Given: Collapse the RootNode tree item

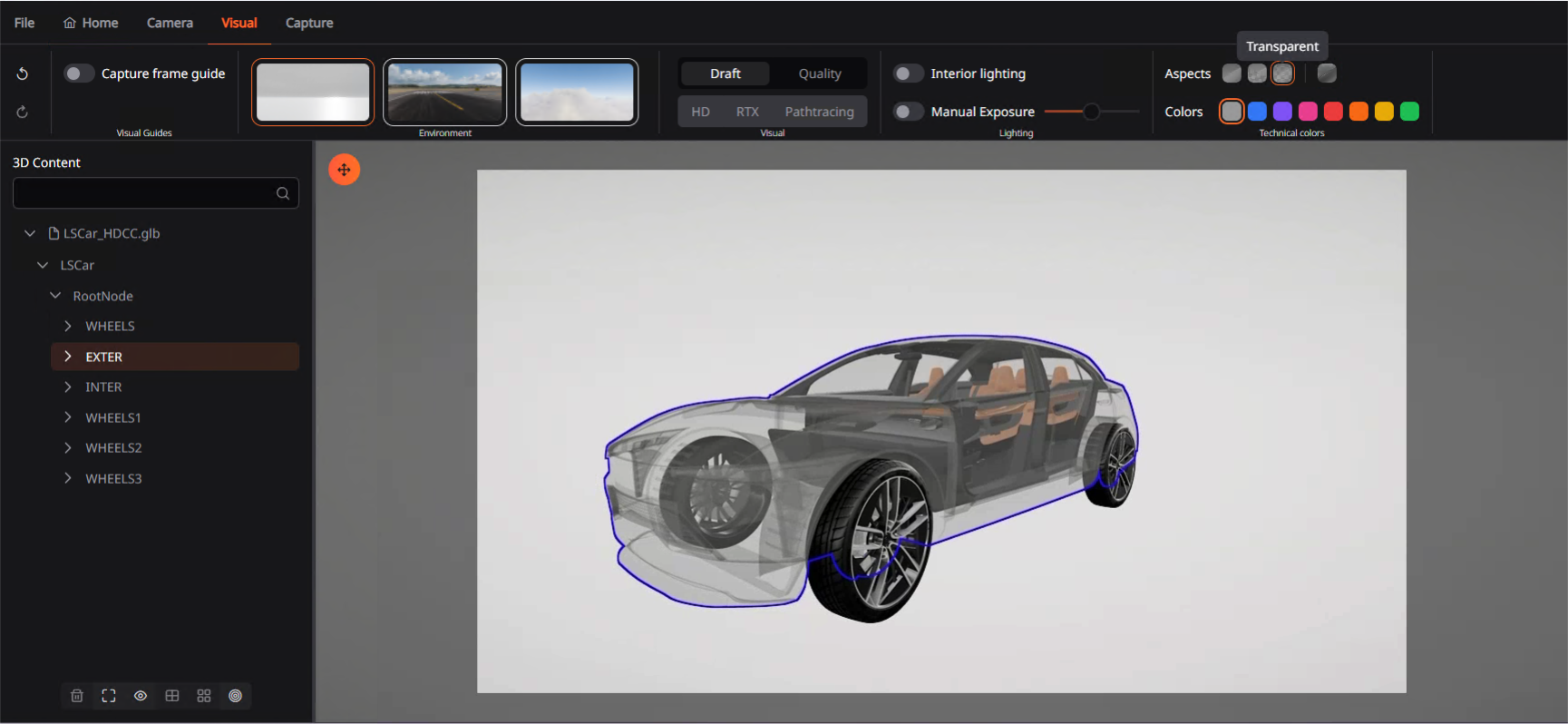Looking at the screenshot, I should click(55, 296).
